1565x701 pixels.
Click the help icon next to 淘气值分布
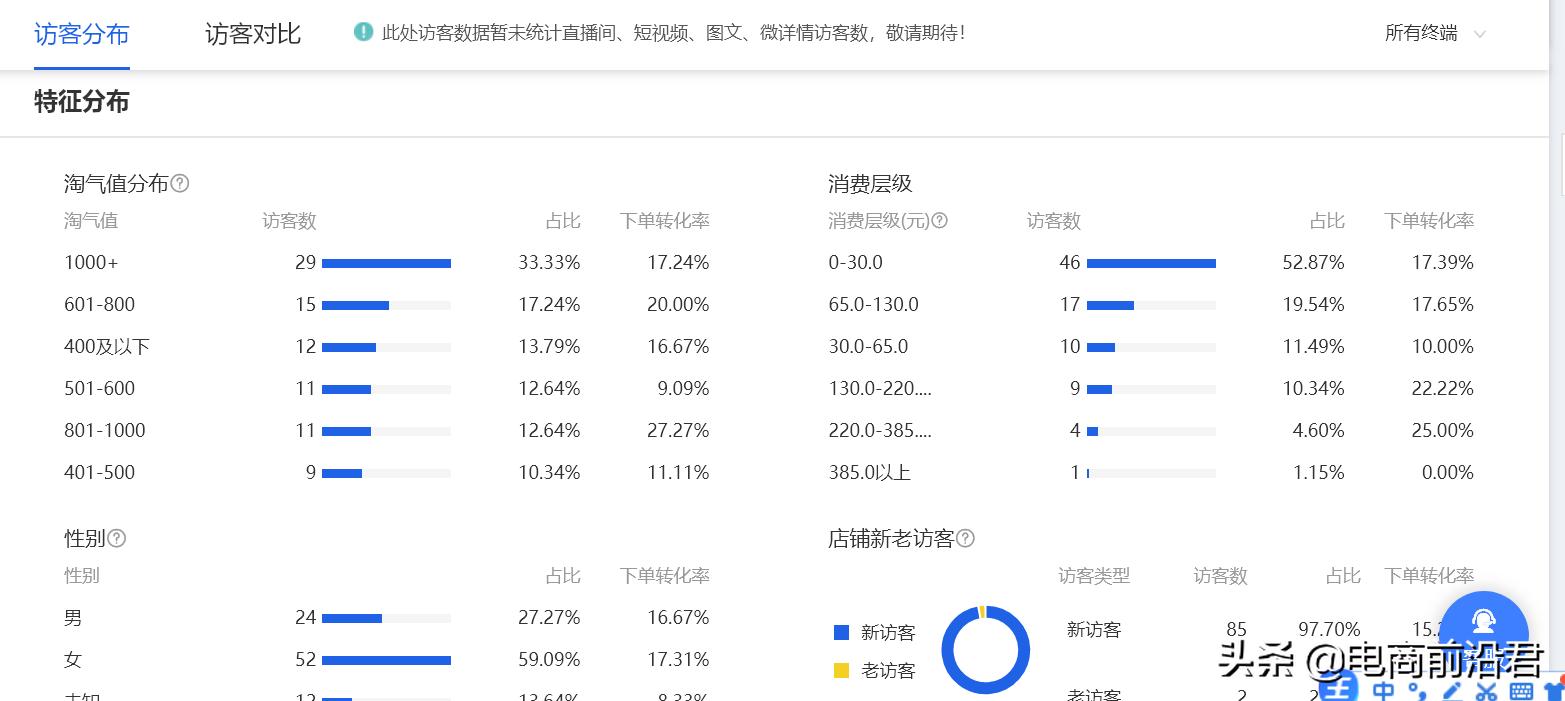pos(179,183)
